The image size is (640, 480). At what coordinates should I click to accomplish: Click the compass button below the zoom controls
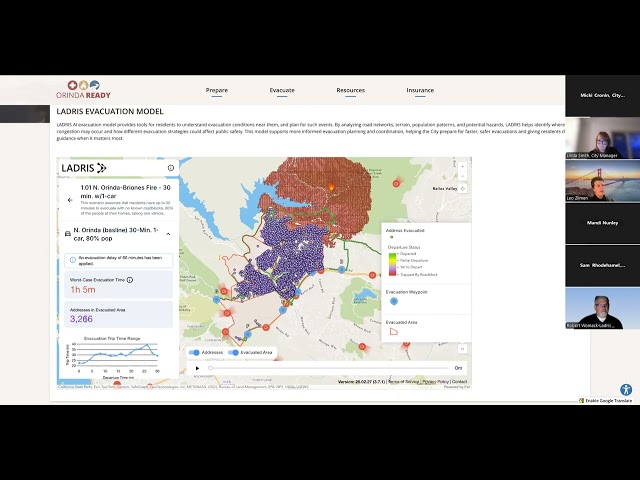point(462,189)
